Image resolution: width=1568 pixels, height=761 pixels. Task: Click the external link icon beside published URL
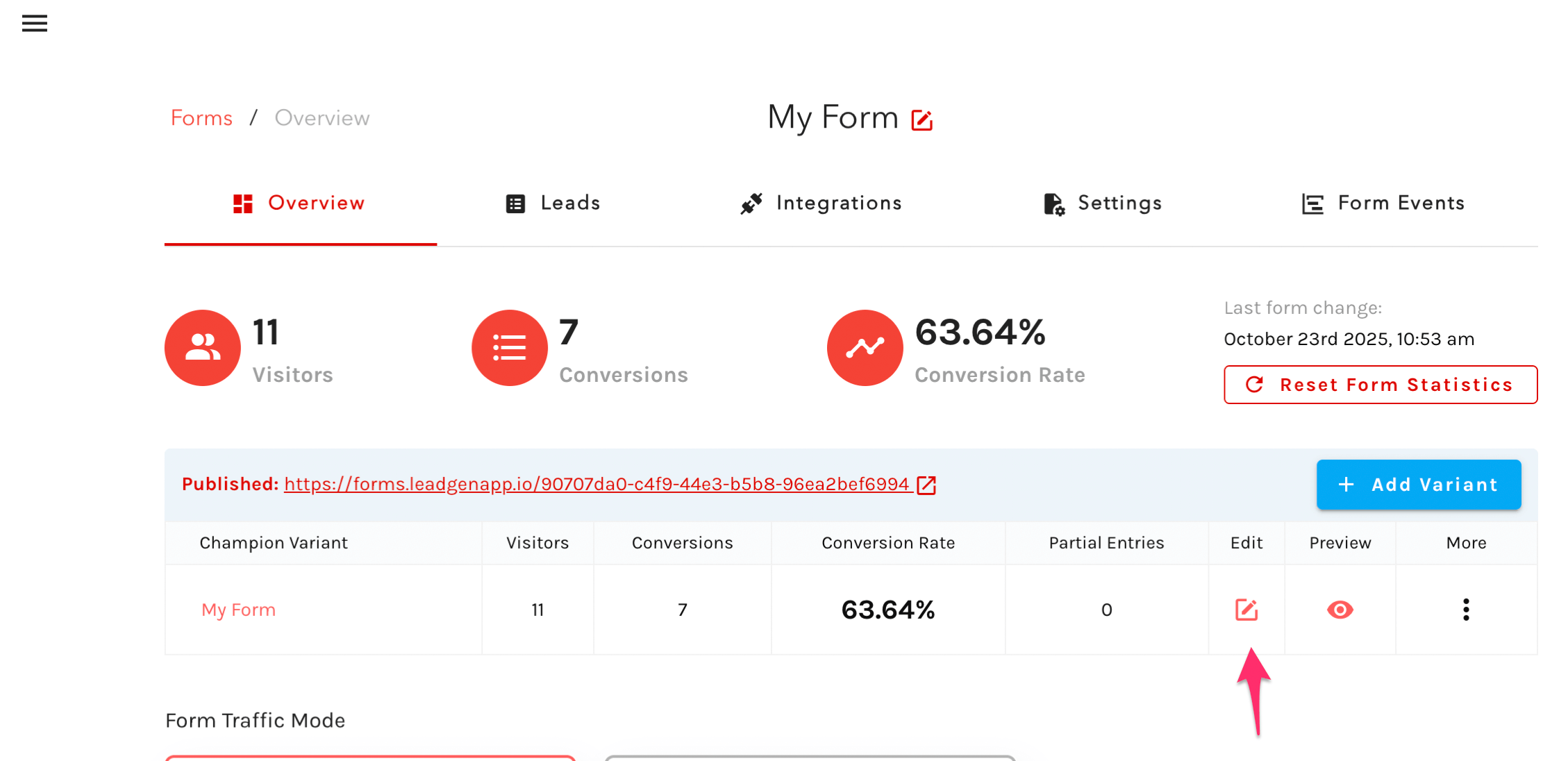(926, 485)
